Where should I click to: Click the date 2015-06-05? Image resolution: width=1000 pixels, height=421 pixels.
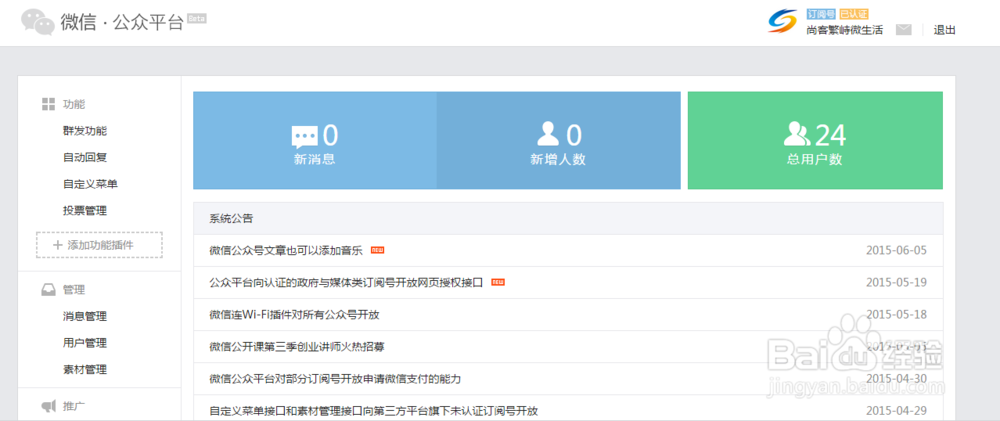[896, 250]
